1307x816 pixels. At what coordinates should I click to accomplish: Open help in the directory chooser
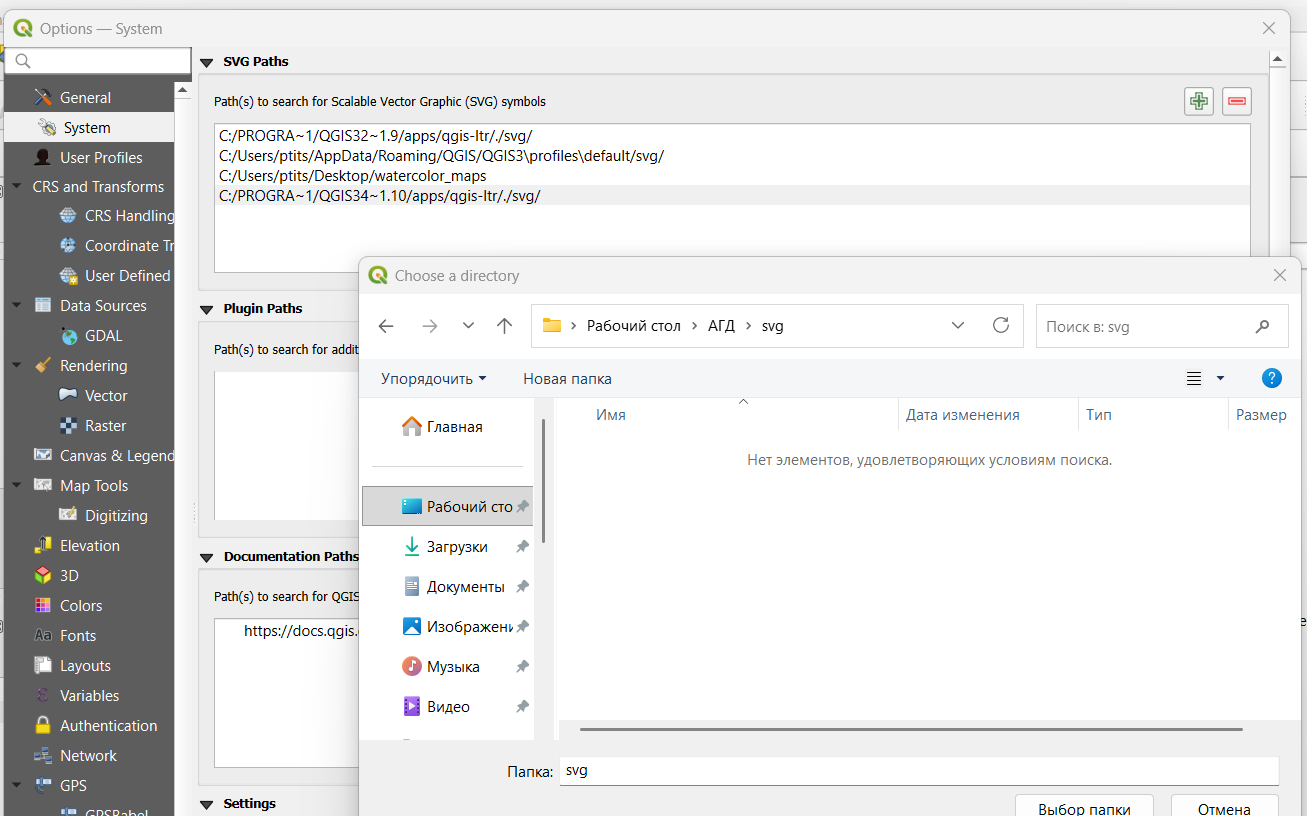tap(1272, 378)
